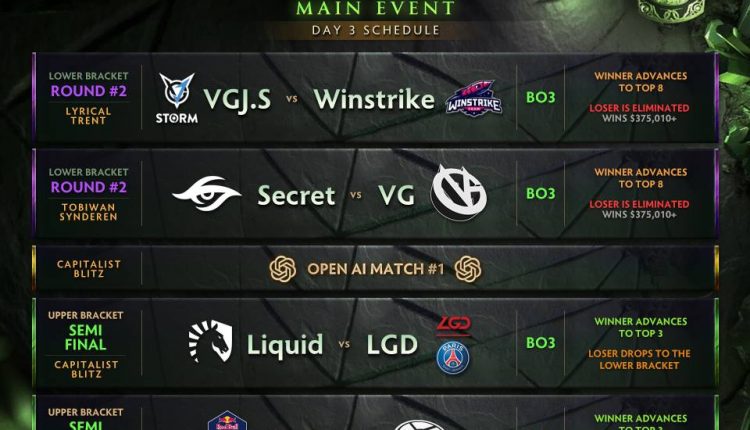Click the right OpenAI logo
The width and height of the screenshot is (750, 430).
point(467,269)
